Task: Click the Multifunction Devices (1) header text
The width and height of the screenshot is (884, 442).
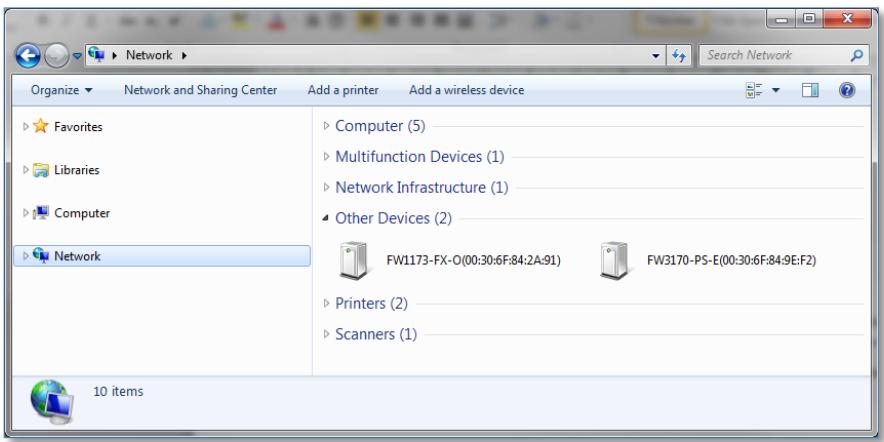Action: [419, 156]
